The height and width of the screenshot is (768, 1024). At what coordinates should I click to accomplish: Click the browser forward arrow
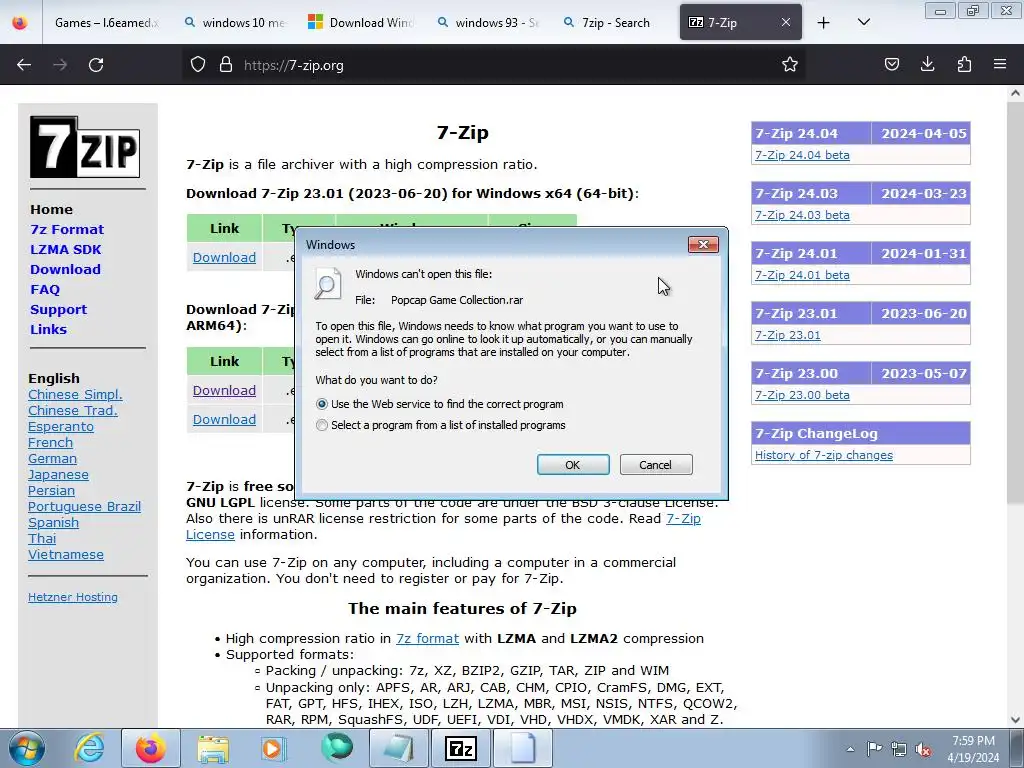pos(60,65)
